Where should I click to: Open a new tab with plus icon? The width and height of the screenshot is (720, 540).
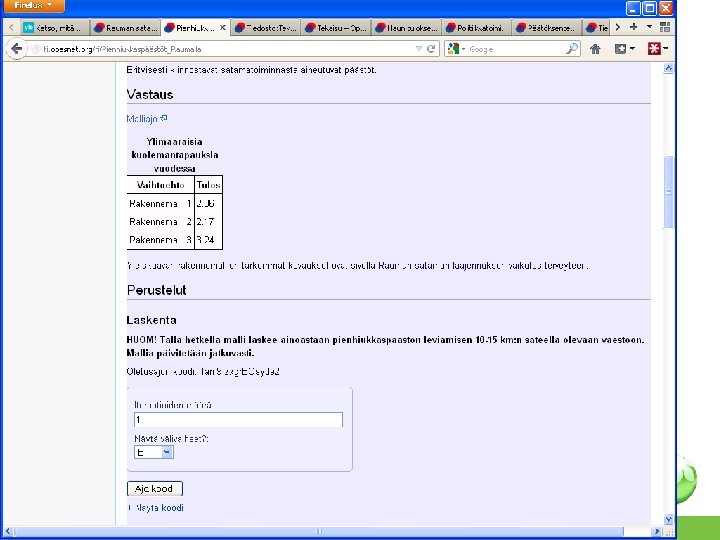point(634,27)
